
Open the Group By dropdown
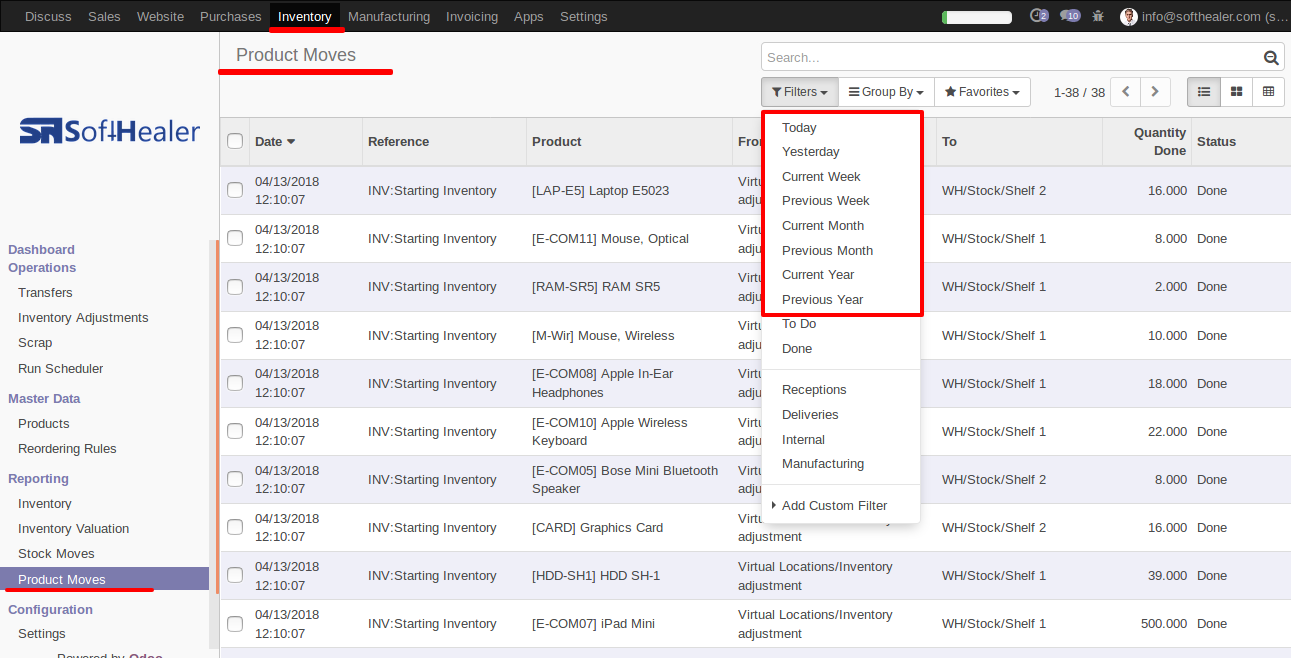click(x=886, y=92)
